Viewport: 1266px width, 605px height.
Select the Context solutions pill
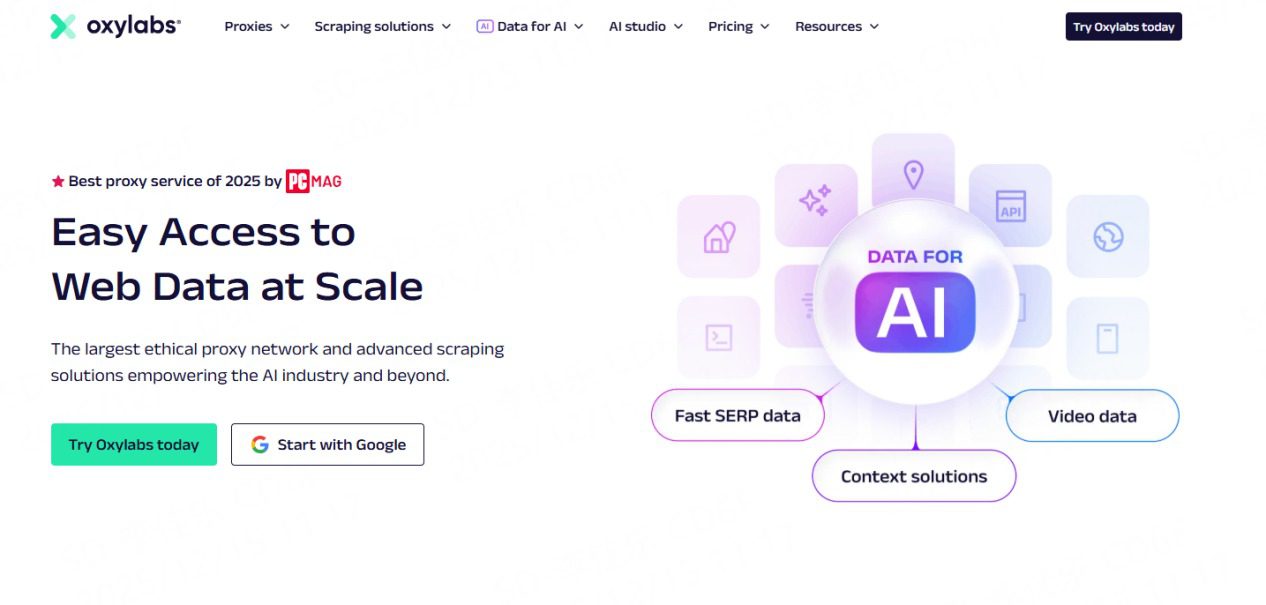(913, 476)
